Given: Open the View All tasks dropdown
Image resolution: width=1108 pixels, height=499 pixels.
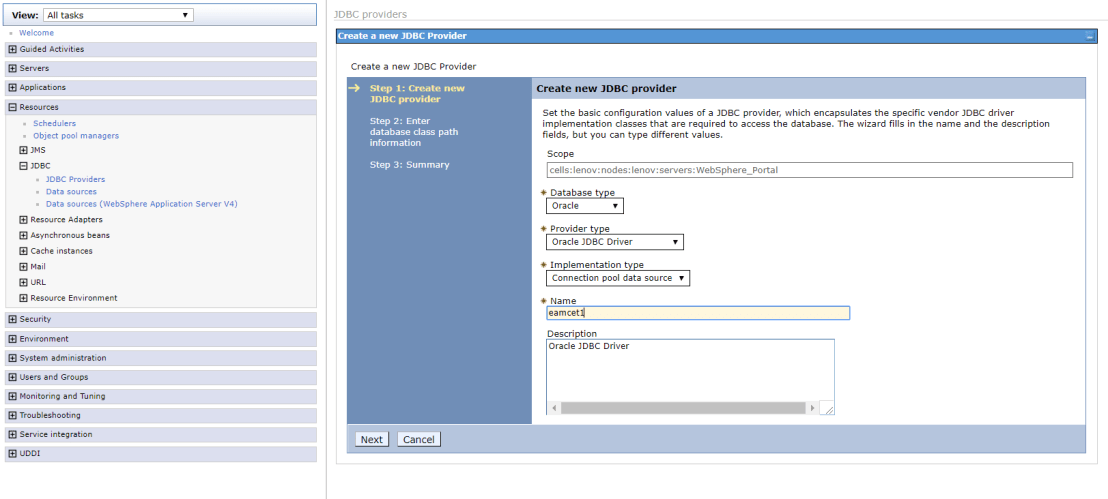Looking at the screenshot, I should [118, 15].
